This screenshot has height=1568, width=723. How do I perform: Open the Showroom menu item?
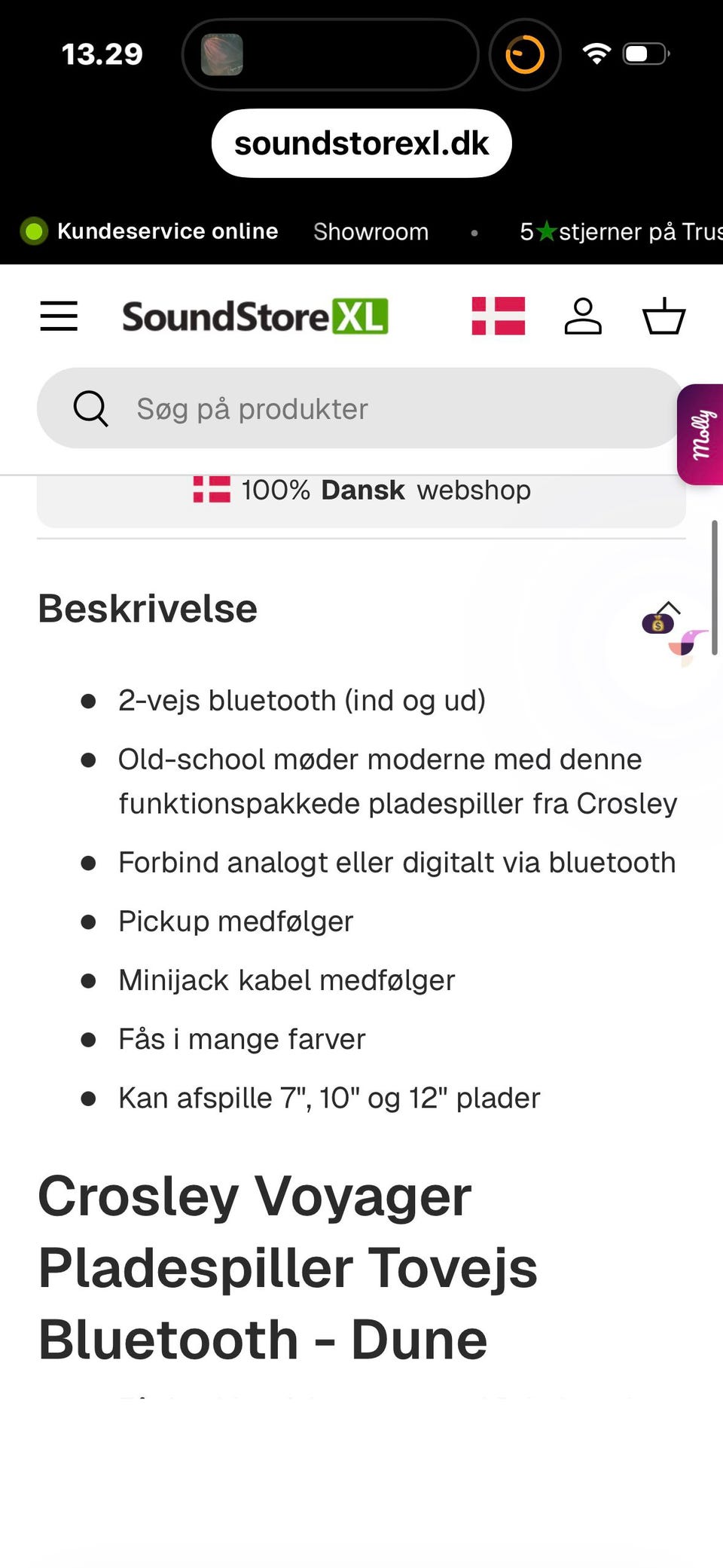371,231
